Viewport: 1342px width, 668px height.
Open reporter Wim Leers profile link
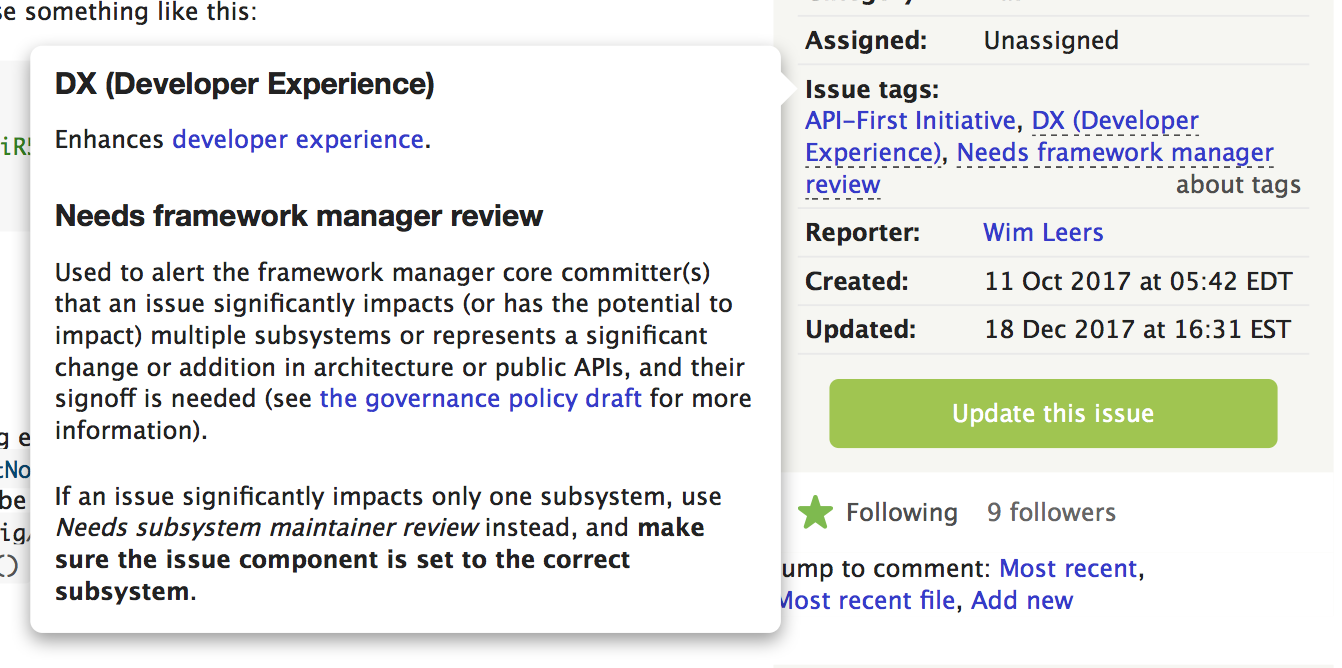click(x=1043, y=233)
